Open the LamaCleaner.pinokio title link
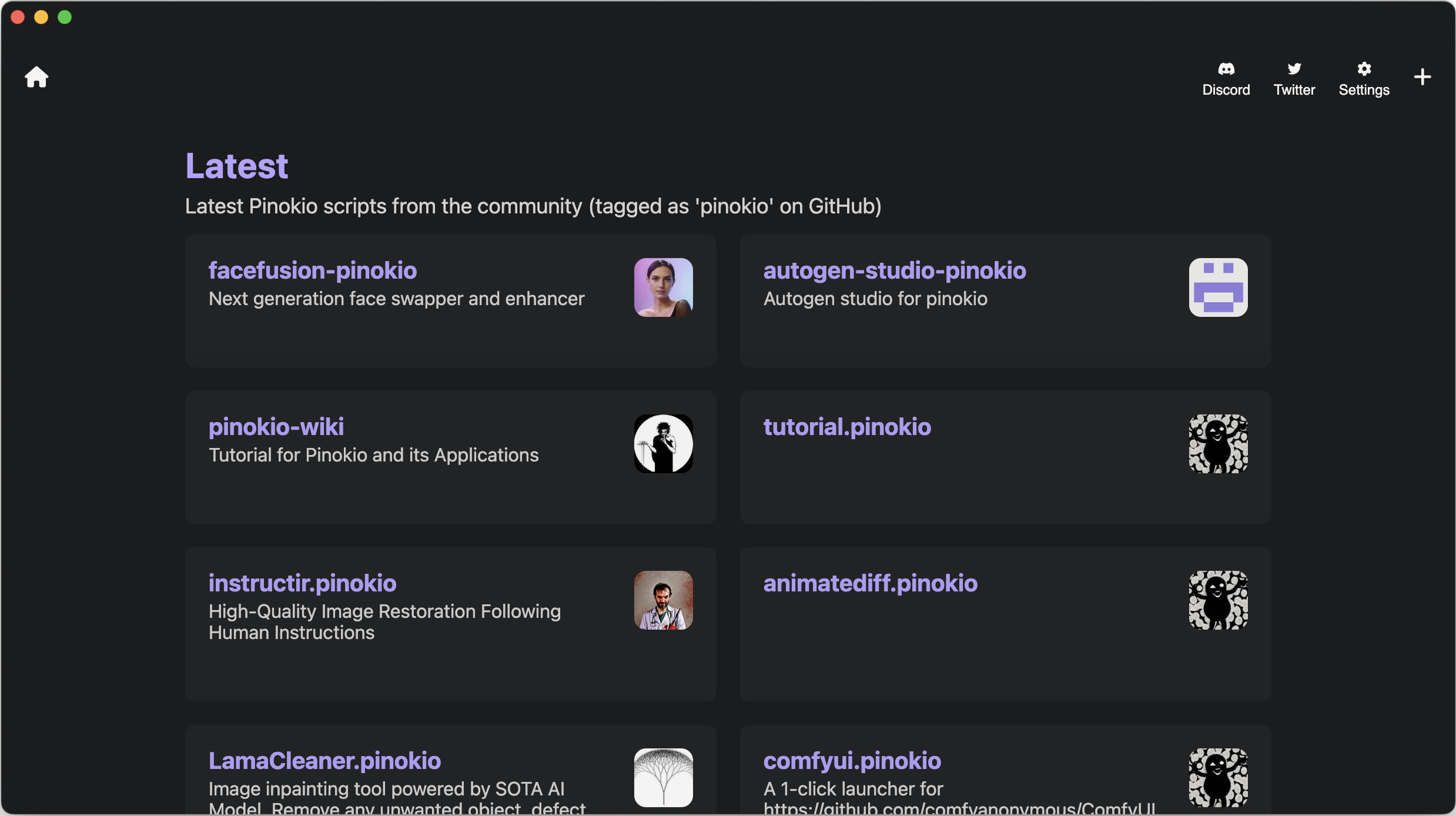Image resolution: width=1456 pixels, height=816 pixels. coord(324,761)
